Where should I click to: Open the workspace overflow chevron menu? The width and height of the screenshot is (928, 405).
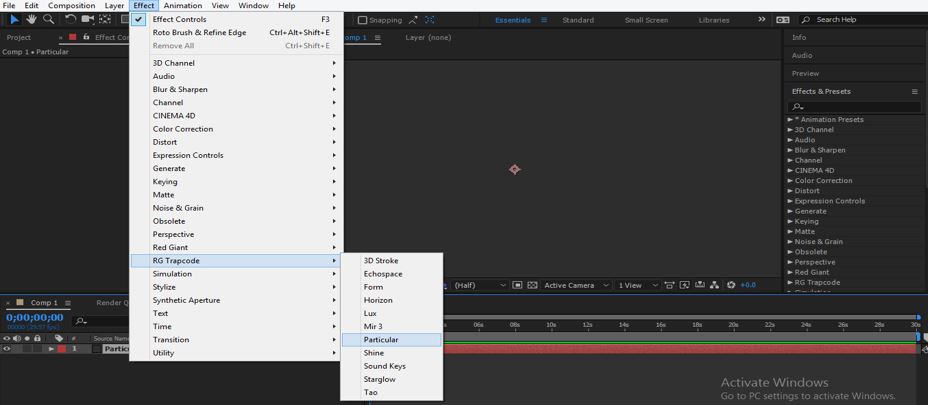(762, 20)
